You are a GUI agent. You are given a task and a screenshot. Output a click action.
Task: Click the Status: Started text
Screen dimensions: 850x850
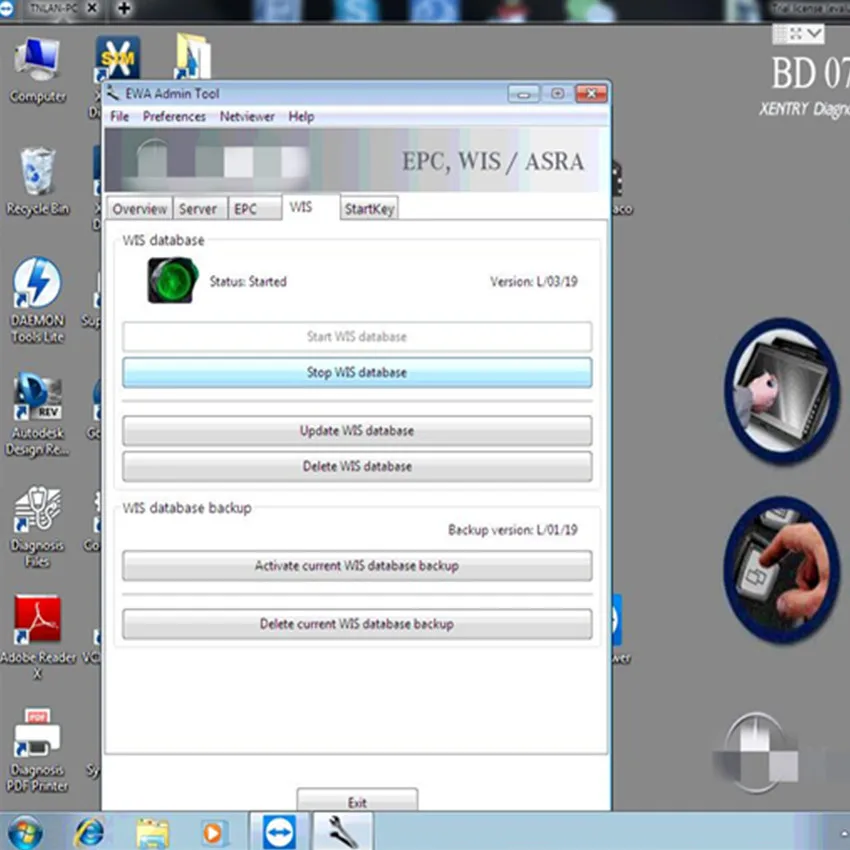248,281
